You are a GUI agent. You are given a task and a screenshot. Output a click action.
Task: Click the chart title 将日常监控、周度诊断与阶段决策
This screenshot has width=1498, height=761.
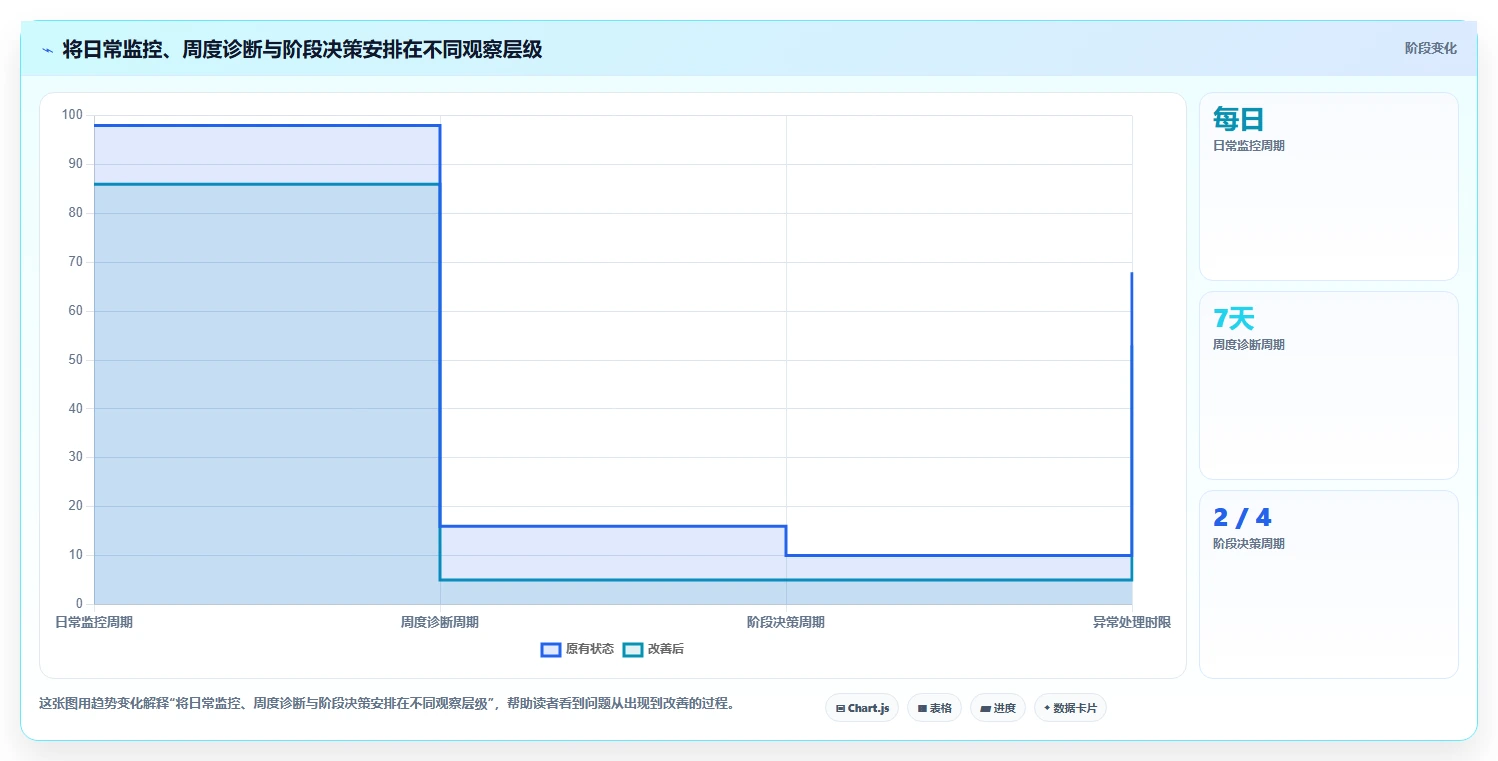(x=302, y=49)
